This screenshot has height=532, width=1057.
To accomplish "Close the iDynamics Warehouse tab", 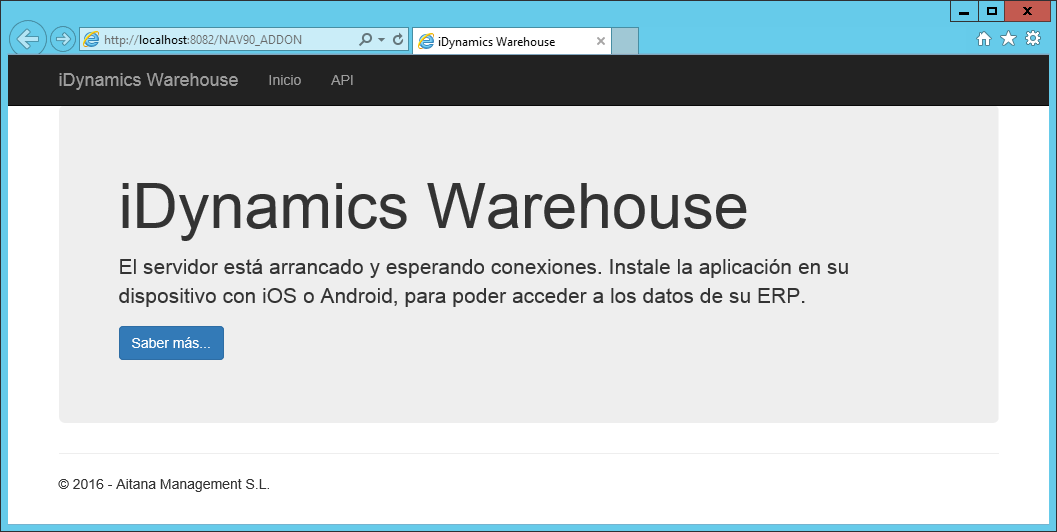I will (601, 41).
